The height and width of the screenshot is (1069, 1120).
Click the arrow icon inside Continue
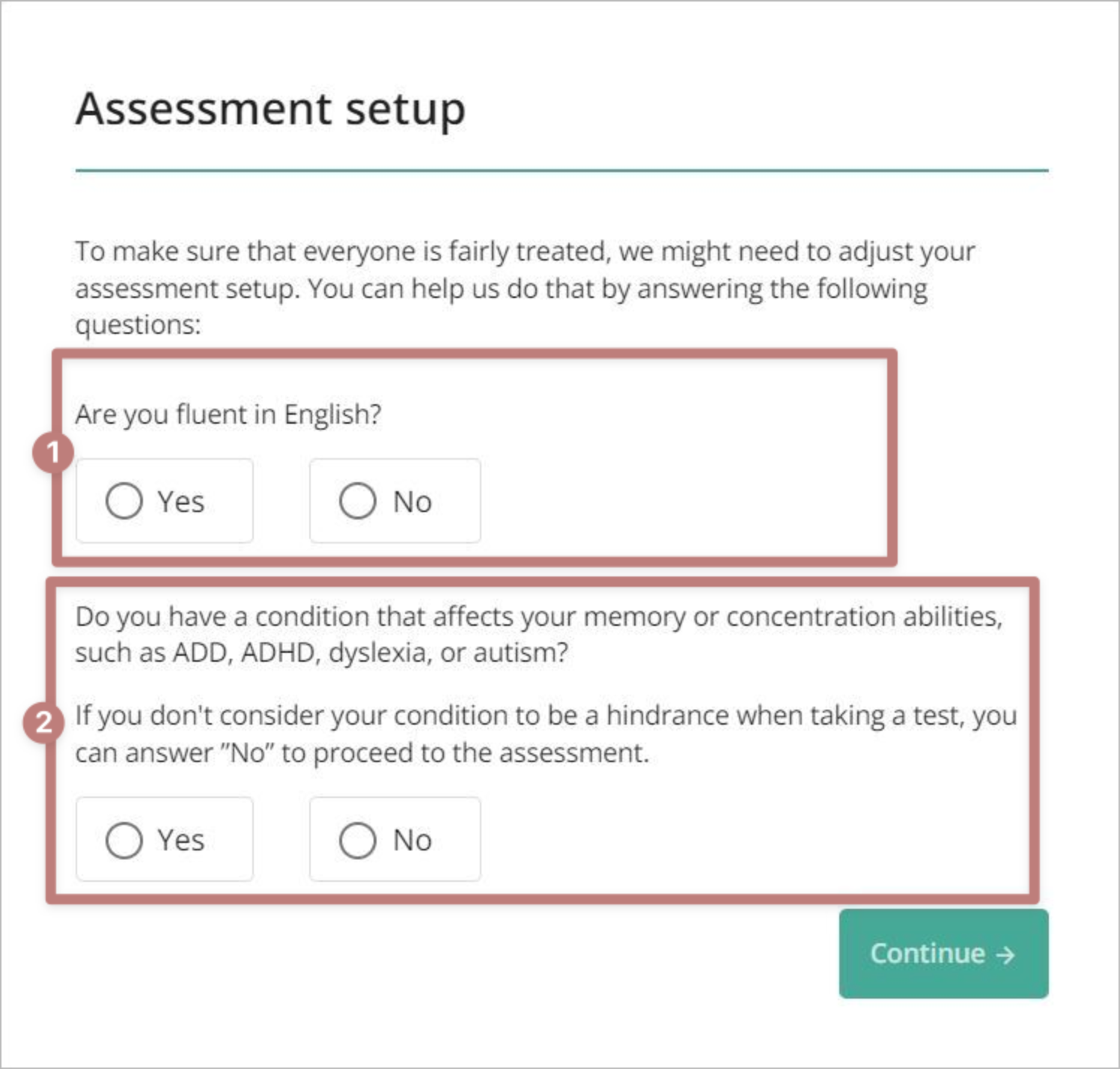pyautogui.click(x=1005, y=954)
